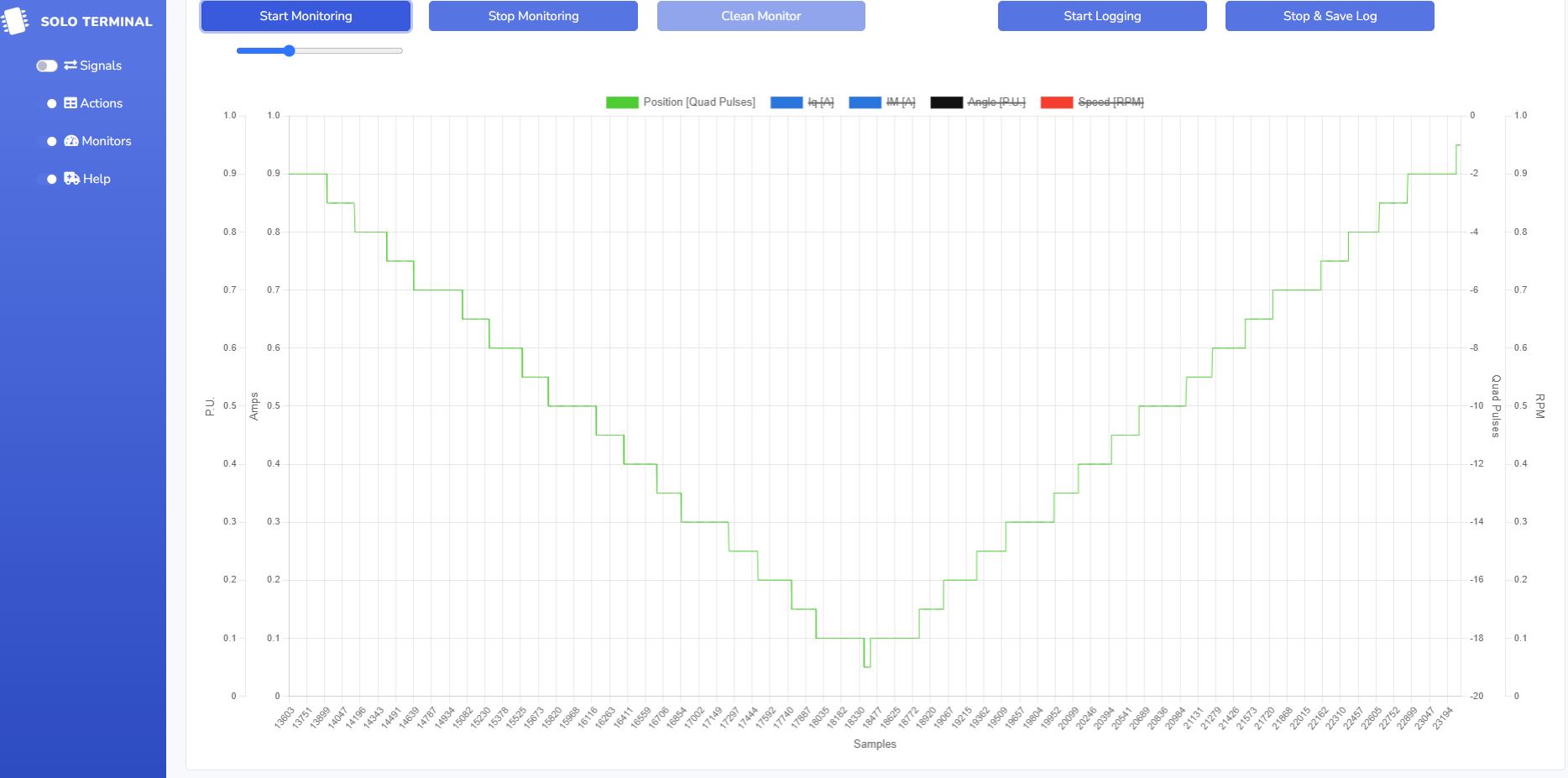Hide the Position [Quad Pulses] dataset label
The width and height of the screenshot is (1568, 778).
pos(699,102)
